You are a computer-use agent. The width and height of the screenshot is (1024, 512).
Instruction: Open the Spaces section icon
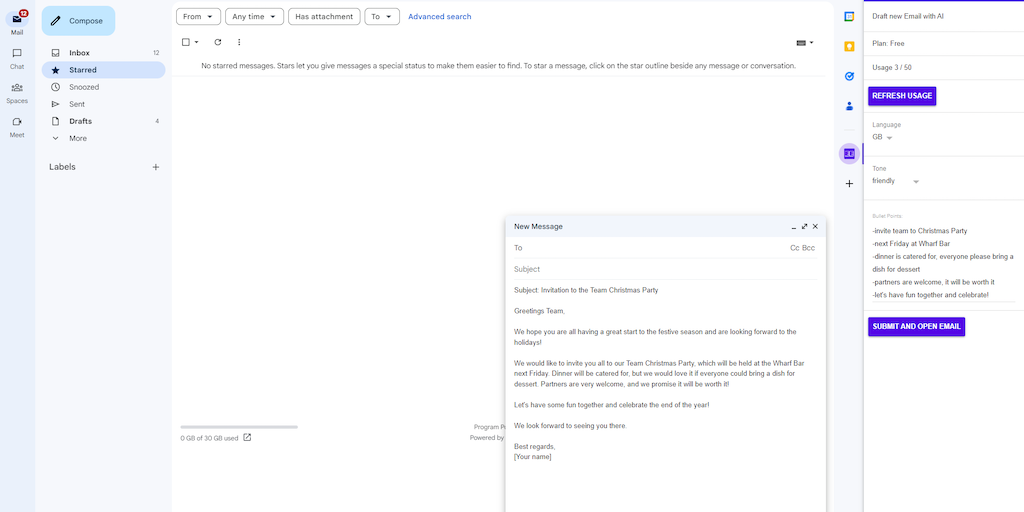(x=17, y=88)
